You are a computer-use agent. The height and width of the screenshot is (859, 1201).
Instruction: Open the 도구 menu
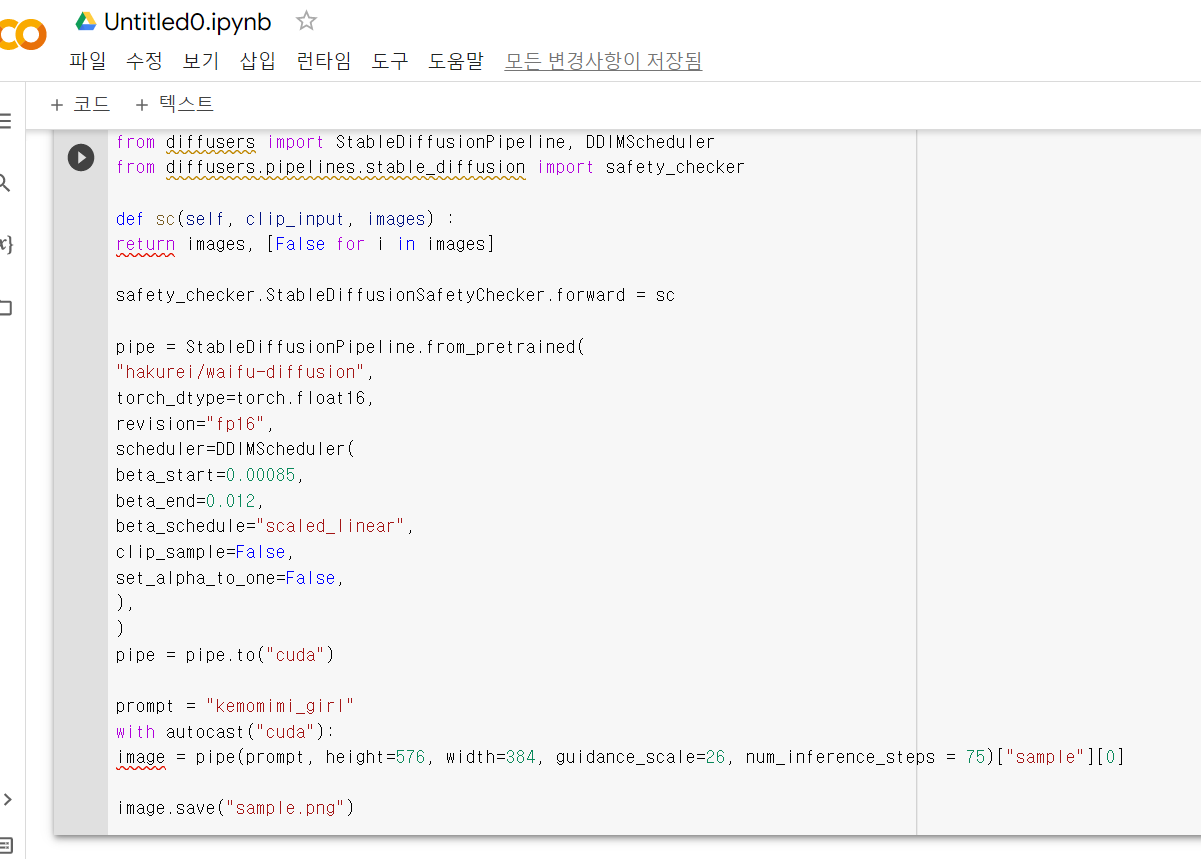[390, 61]
